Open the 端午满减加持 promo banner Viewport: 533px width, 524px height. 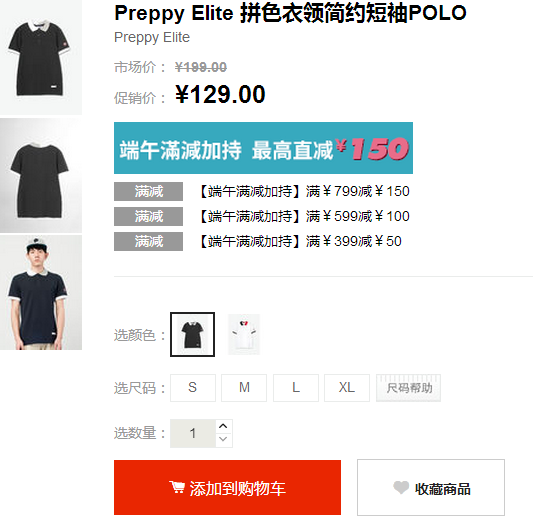pyautogui.click(x=263, y=148)
